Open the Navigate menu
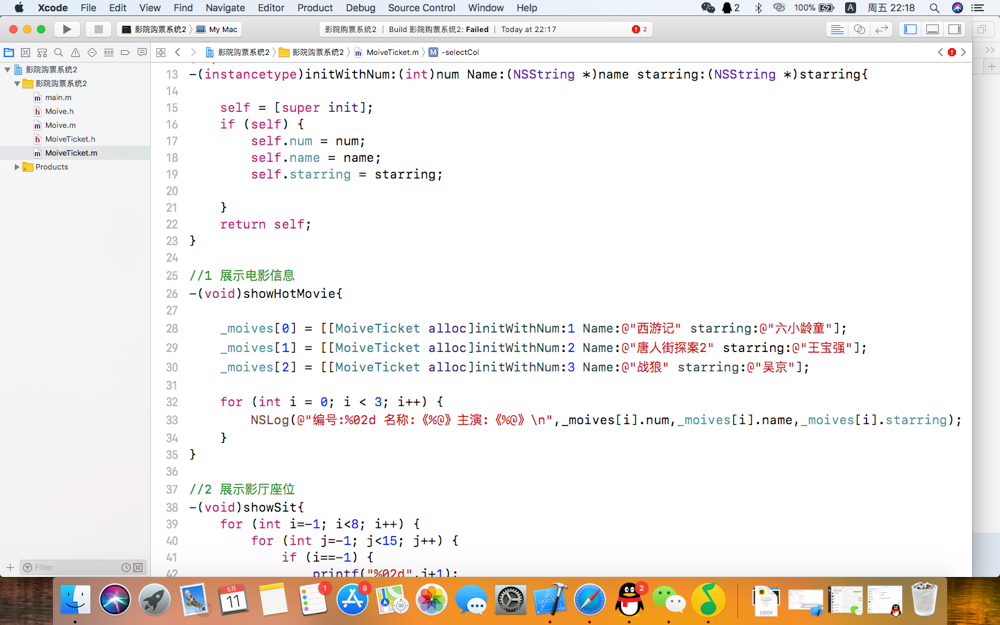The height and width of the screenshot is (625, 1000). [225, 8]
